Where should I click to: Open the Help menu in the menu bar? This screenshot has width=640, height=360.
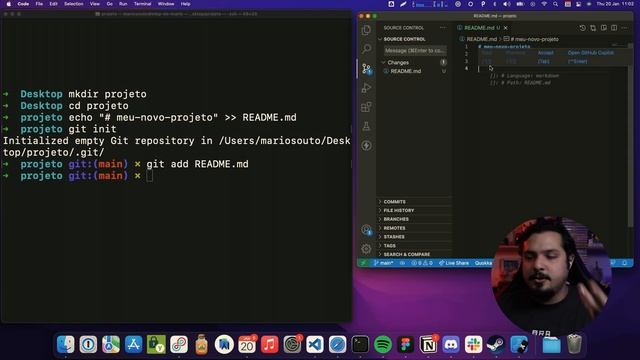(x=186, y=4)
